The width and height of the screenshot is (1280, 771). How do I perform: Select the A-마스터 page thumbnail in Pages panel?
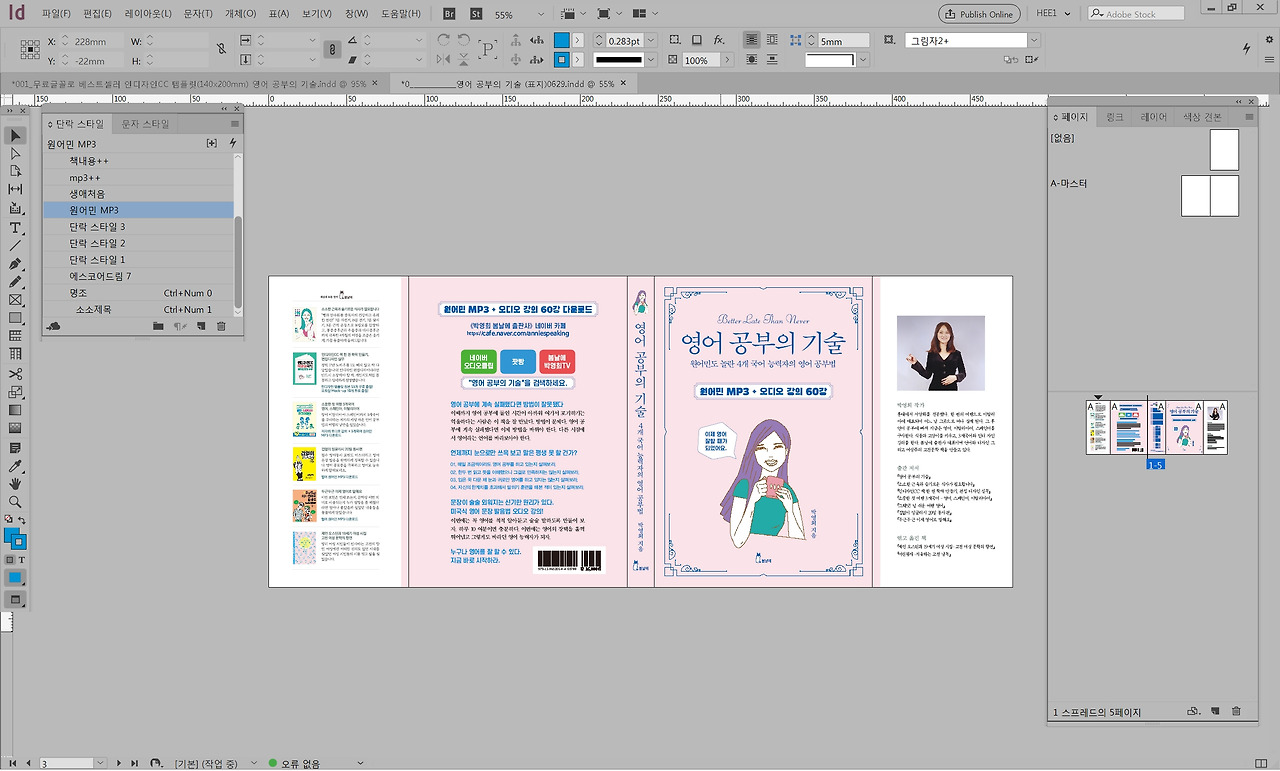[x=1210, y=196]
